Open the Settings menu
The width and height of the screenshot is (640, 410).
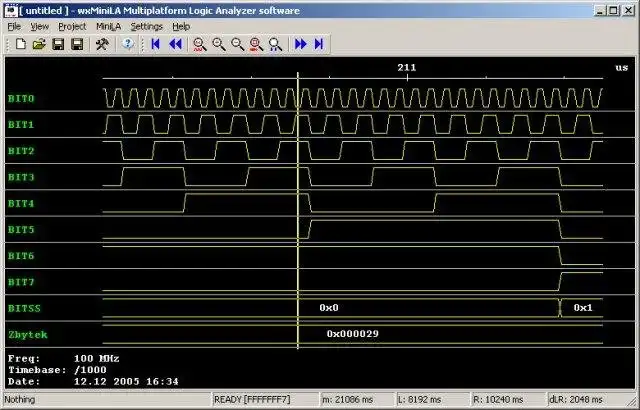point(147,27)
